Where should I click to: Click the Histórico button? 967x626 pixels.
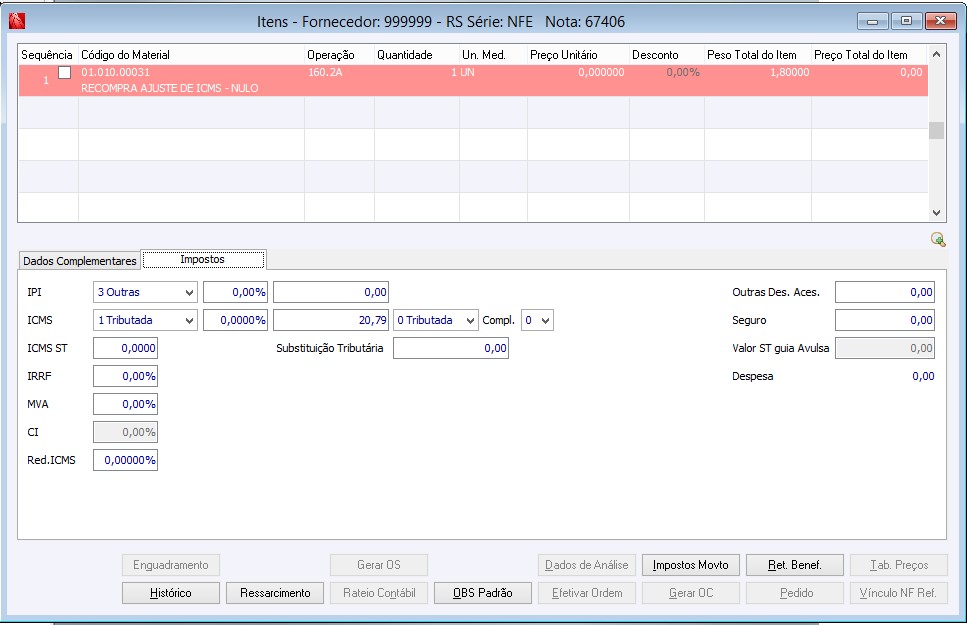[171, 593]
